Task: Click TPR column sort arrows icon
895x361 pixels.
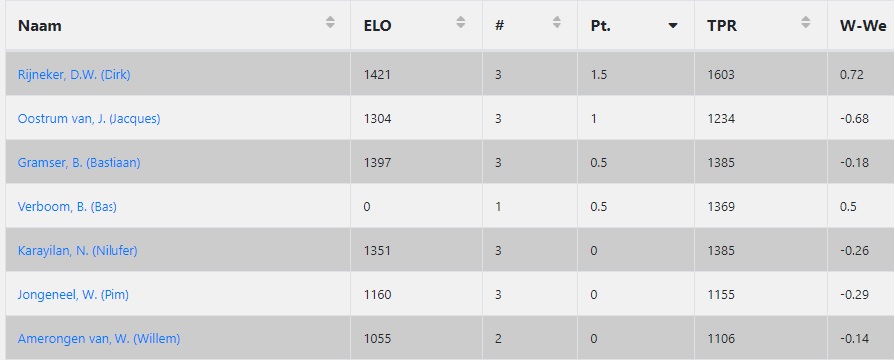Action: (805, 22)
